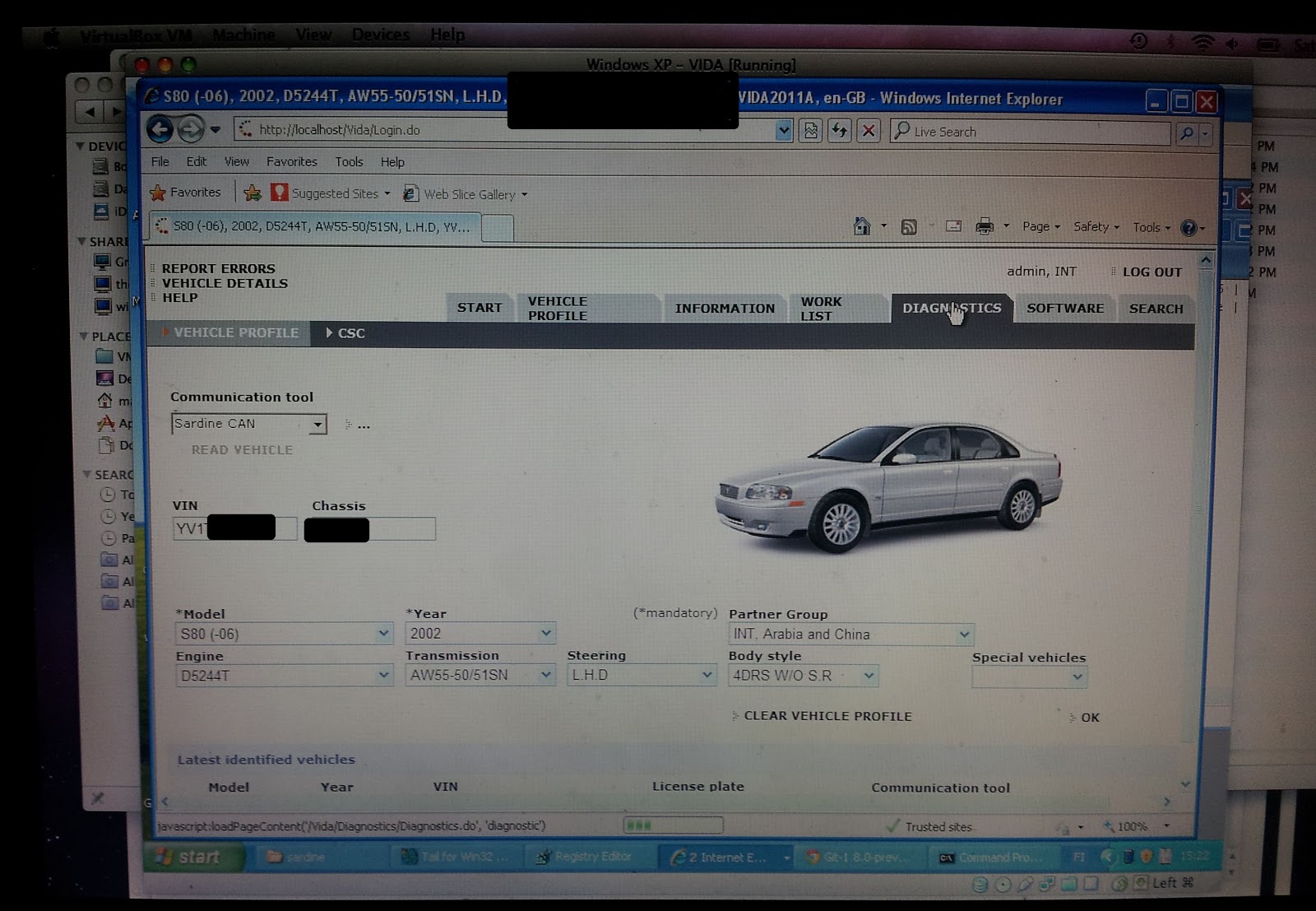Click the OK button
The width and height of the screenshot is (1316, 911).
click(x=1090, y=718)
